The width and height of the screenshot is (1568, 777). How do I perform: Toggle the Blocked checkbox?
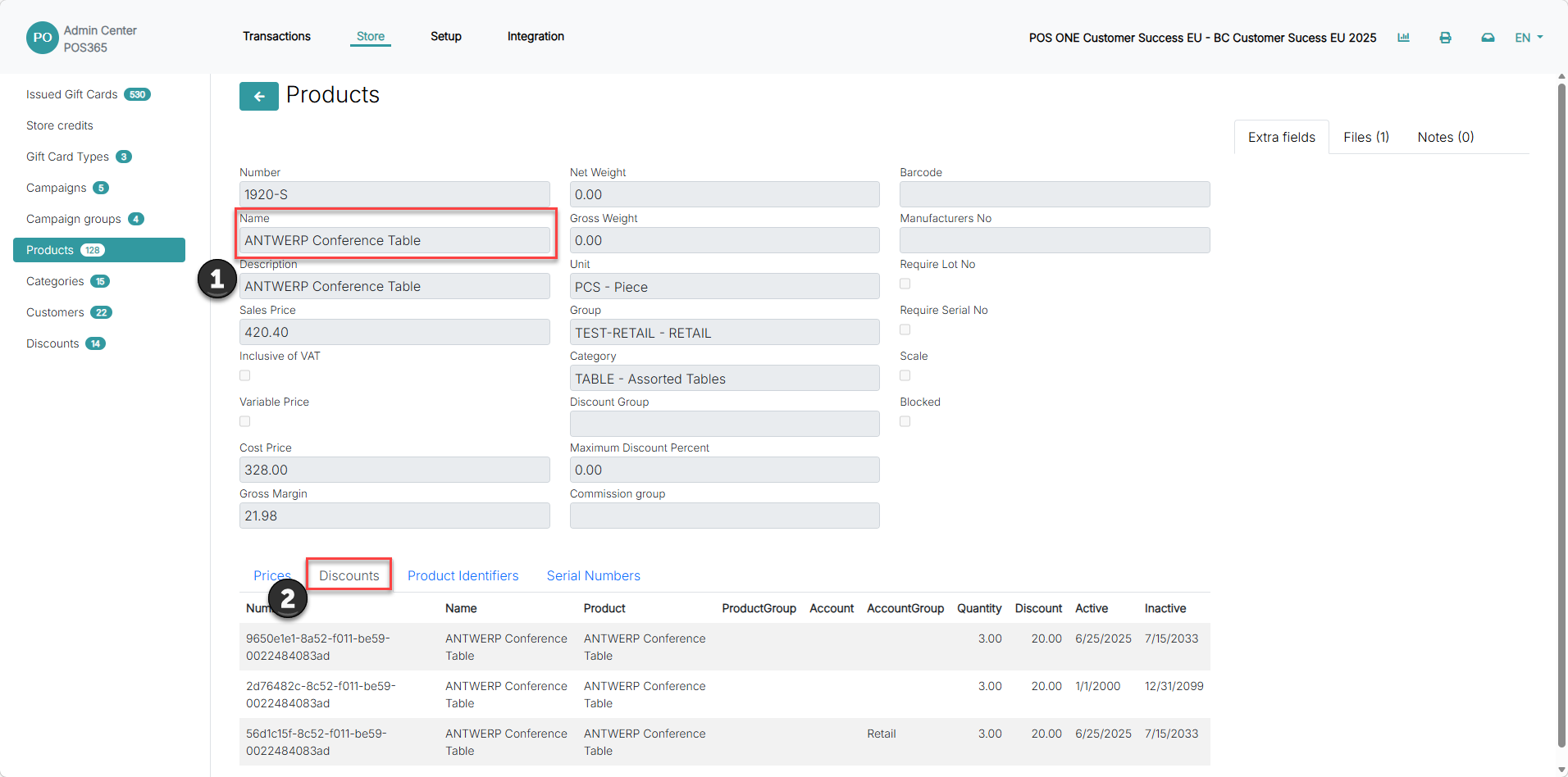(905, 421)
